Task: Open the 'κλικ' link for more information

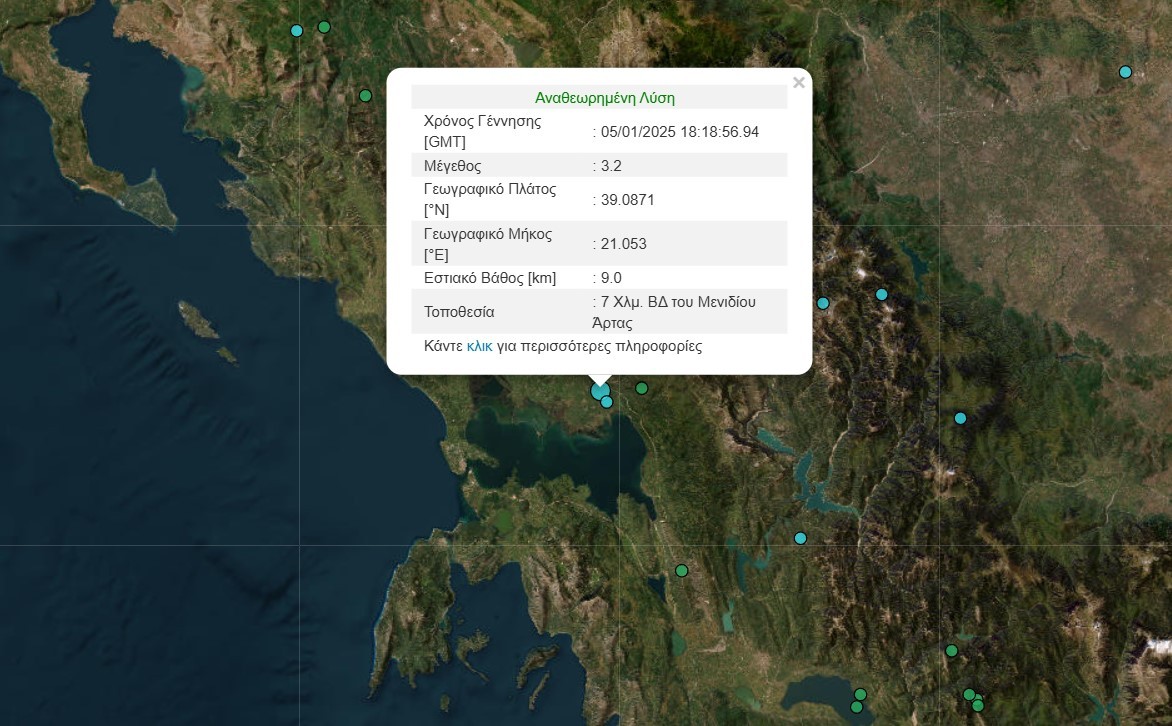Action: pos(479,346)
